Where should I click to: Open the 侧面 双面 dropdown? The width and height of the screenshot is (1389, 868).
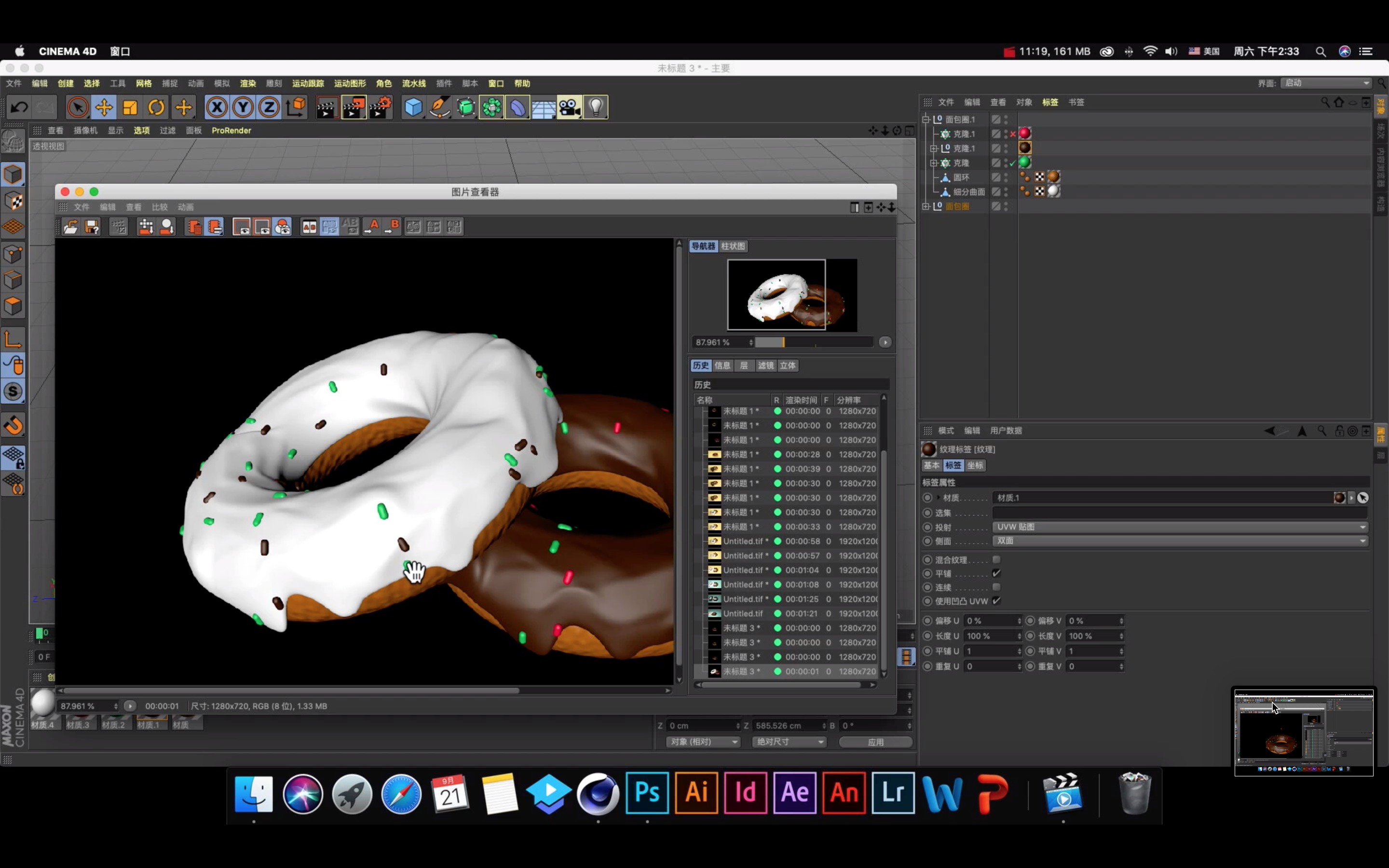[x=1180, y=541]
